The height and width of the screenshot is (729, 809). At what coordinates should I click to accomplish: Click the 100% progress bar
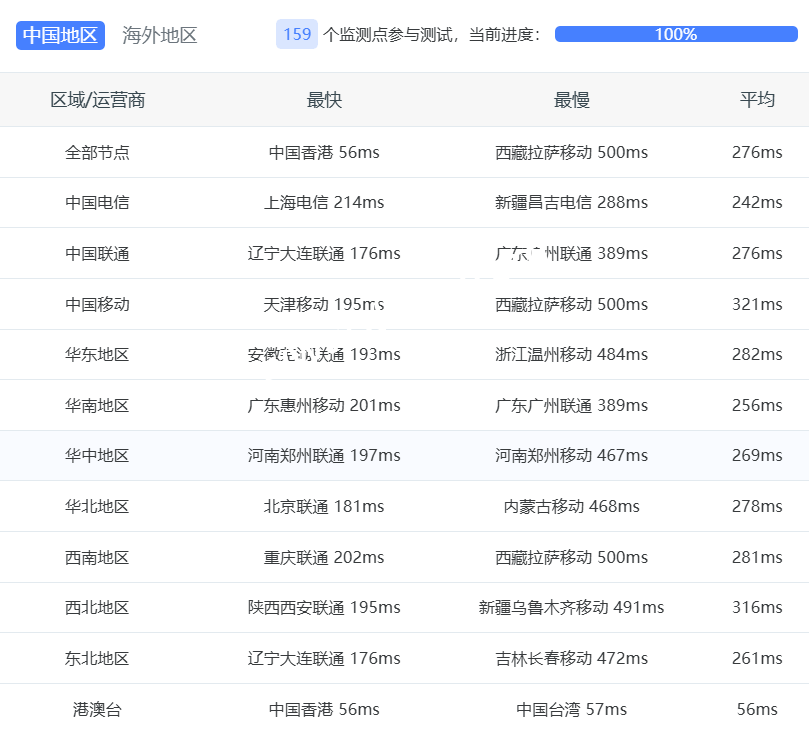tap(676, 34)
